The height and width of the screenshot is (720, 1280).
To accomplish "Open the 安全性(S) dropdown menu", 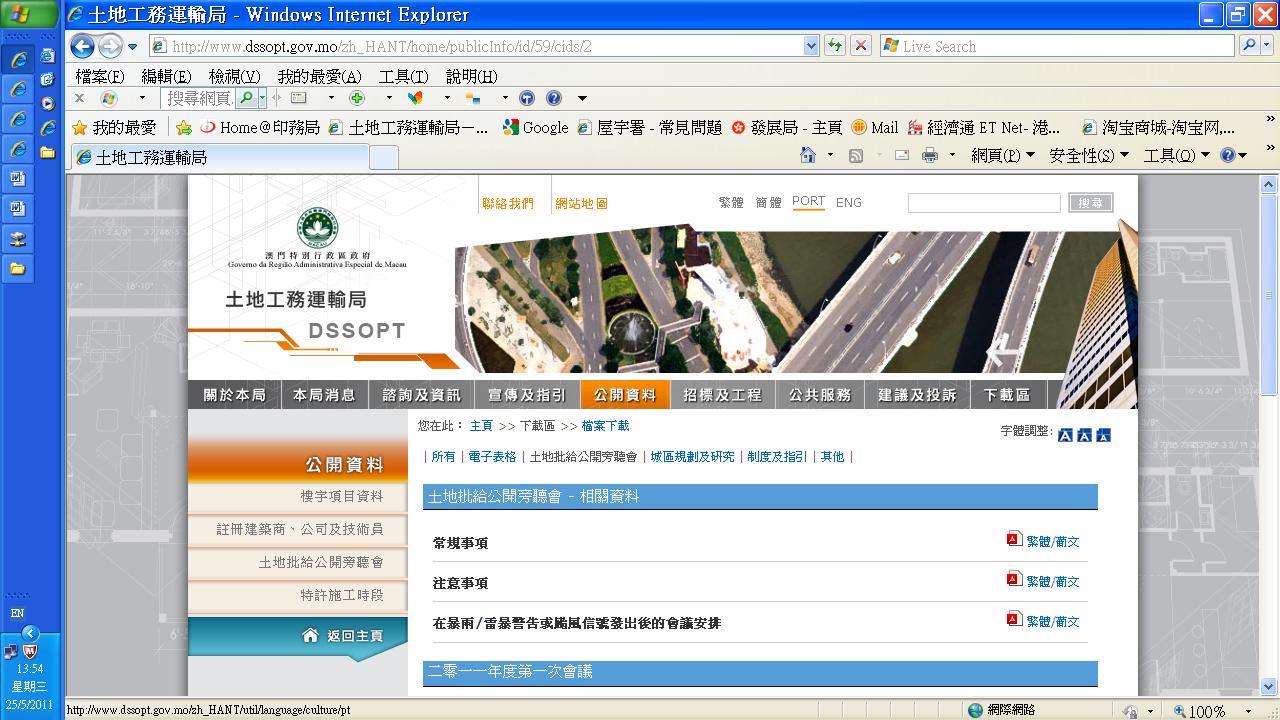I will point(1088,155).
